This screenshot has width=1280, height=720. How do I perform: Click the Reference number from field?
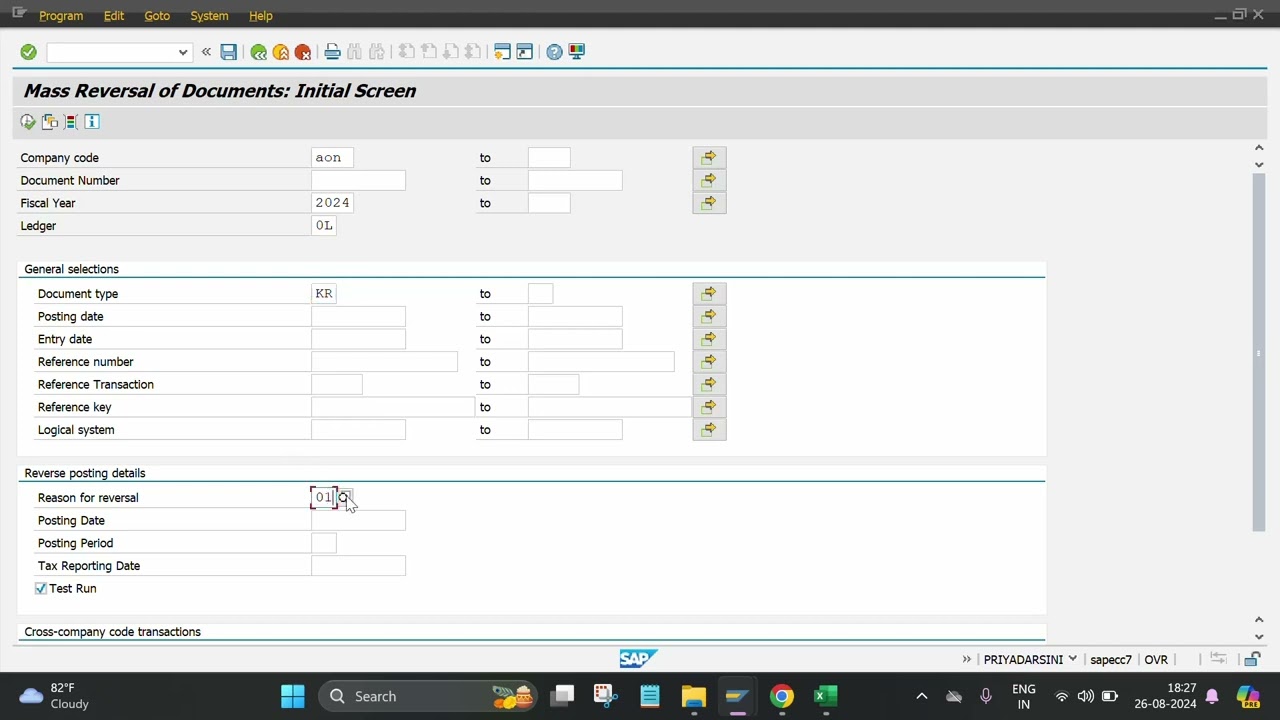coord(384,362)
